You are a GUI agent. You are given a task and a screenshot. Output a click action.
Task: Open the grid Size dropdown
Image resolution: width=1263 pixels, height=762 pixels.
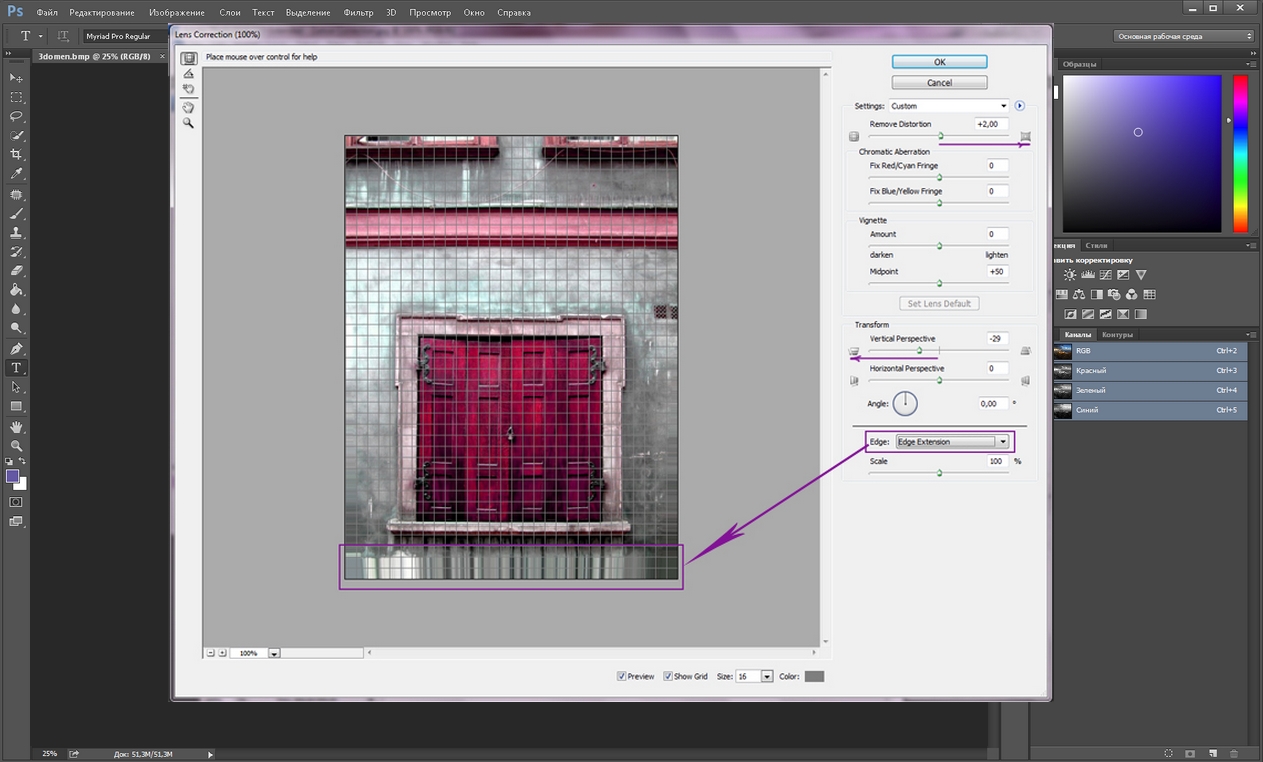click(767, 677)
